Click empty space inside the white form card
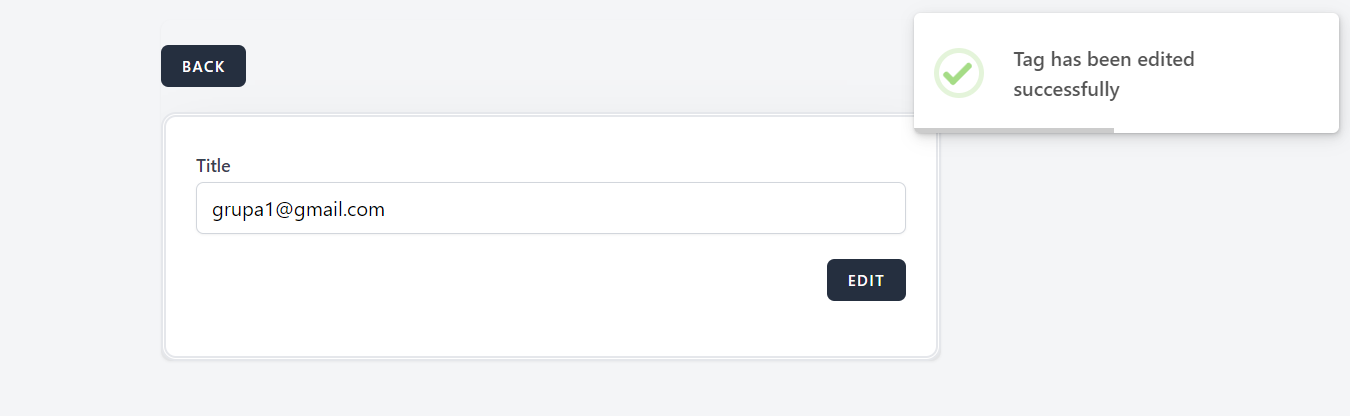Viewport: 1350px width, 416px height. pos(500,320)
